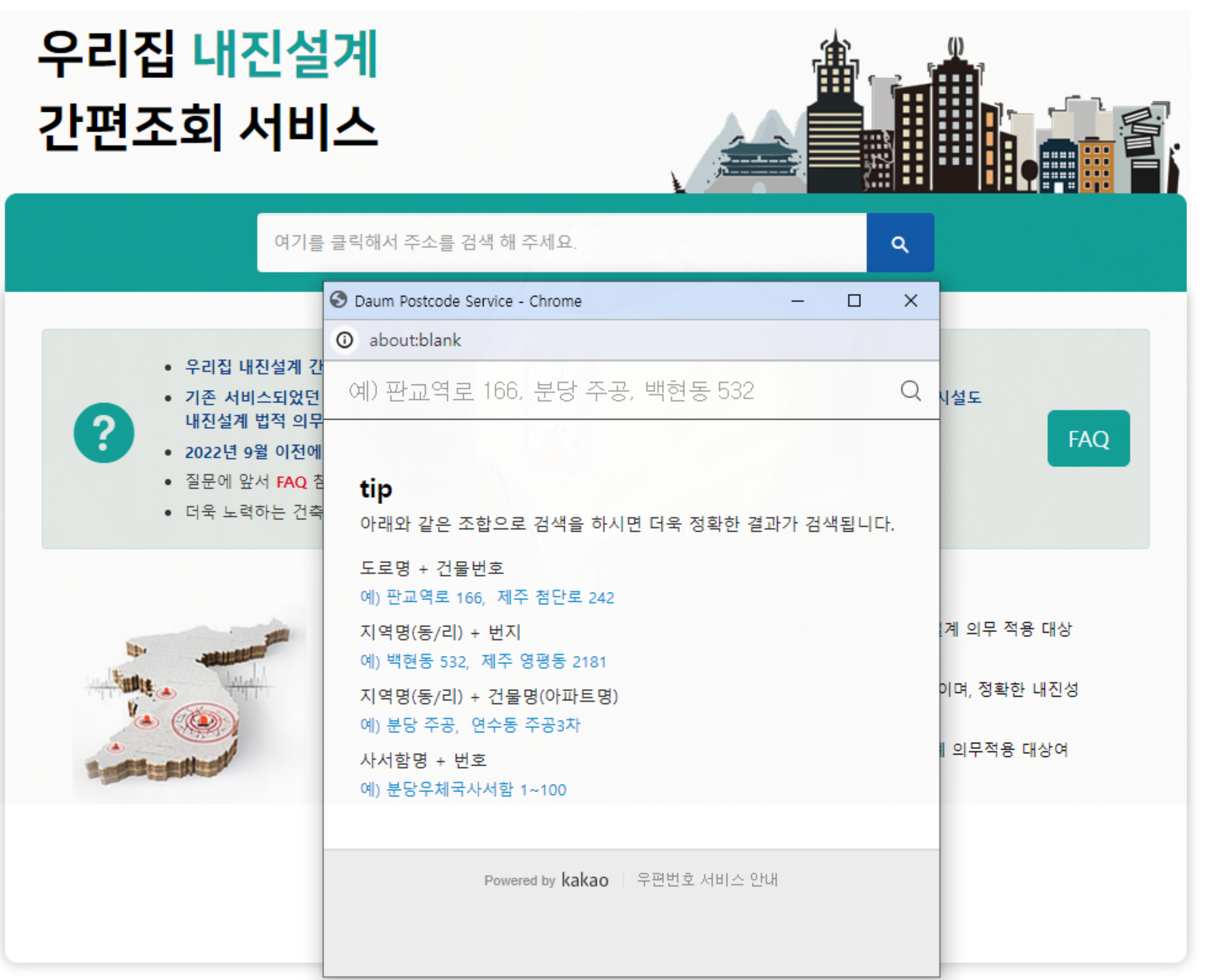Click the globe icon in popup title bar
Viewport: 1209px width, 980px height.
[339, 300]
